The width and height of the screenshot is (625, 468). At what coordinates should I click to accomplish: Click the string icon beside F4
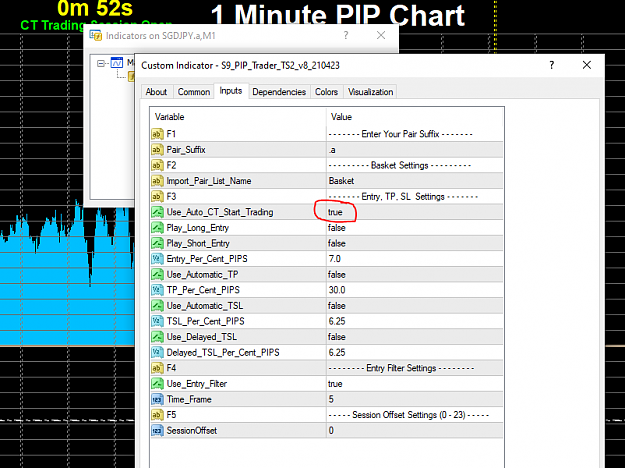[x=157, y=368]
